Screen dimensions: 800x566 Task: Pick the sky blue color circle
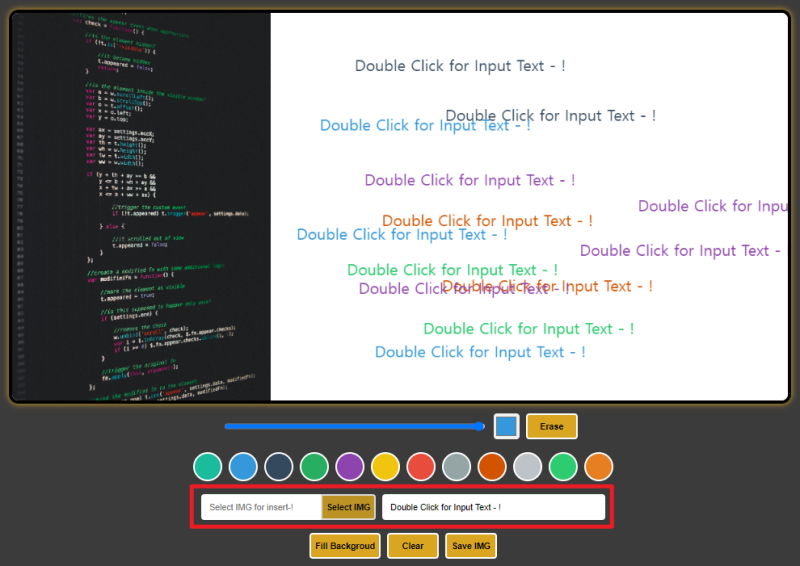(x=243, y=466)
